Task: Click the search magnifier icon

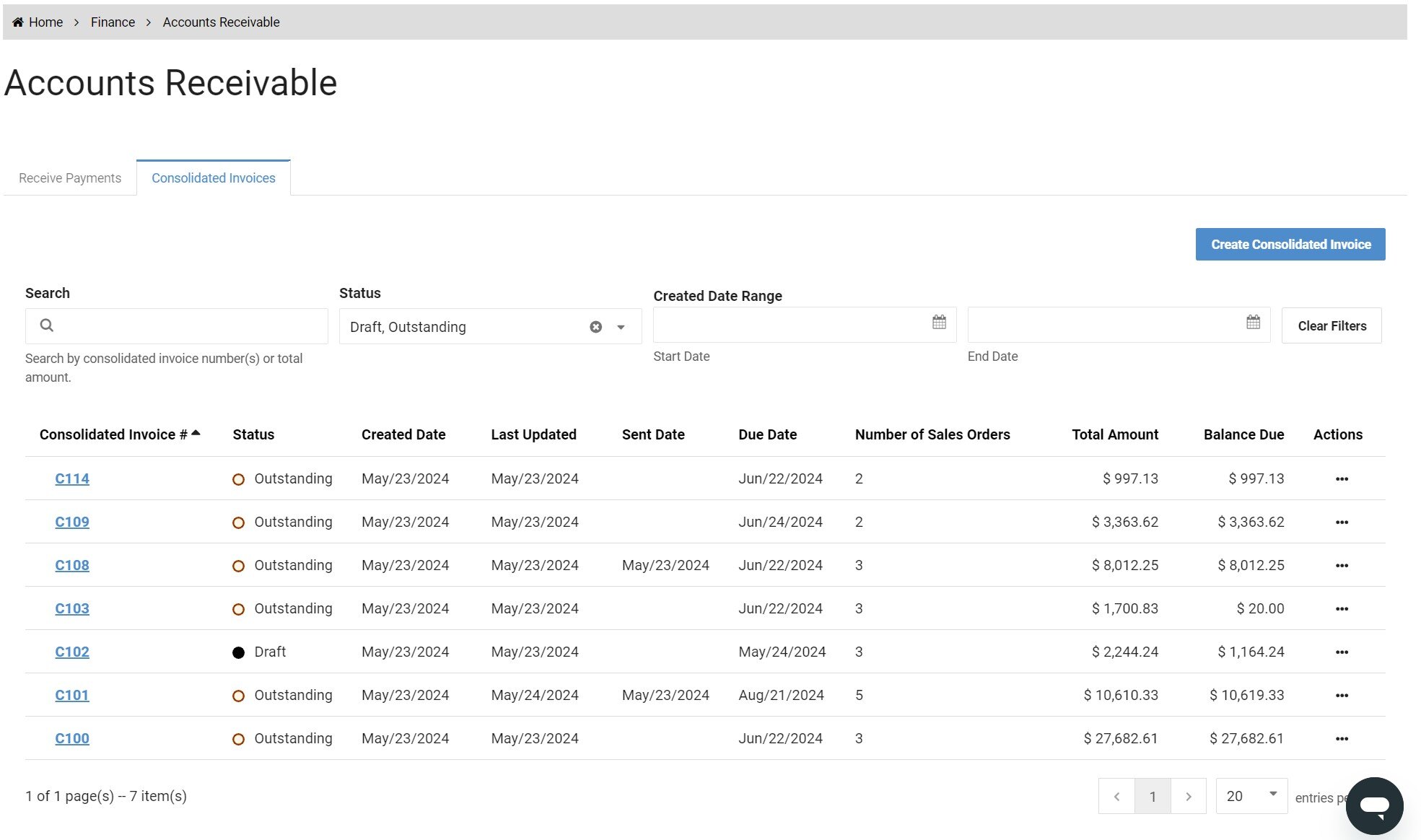Action: pyautogui.click(x=47, y=325)
